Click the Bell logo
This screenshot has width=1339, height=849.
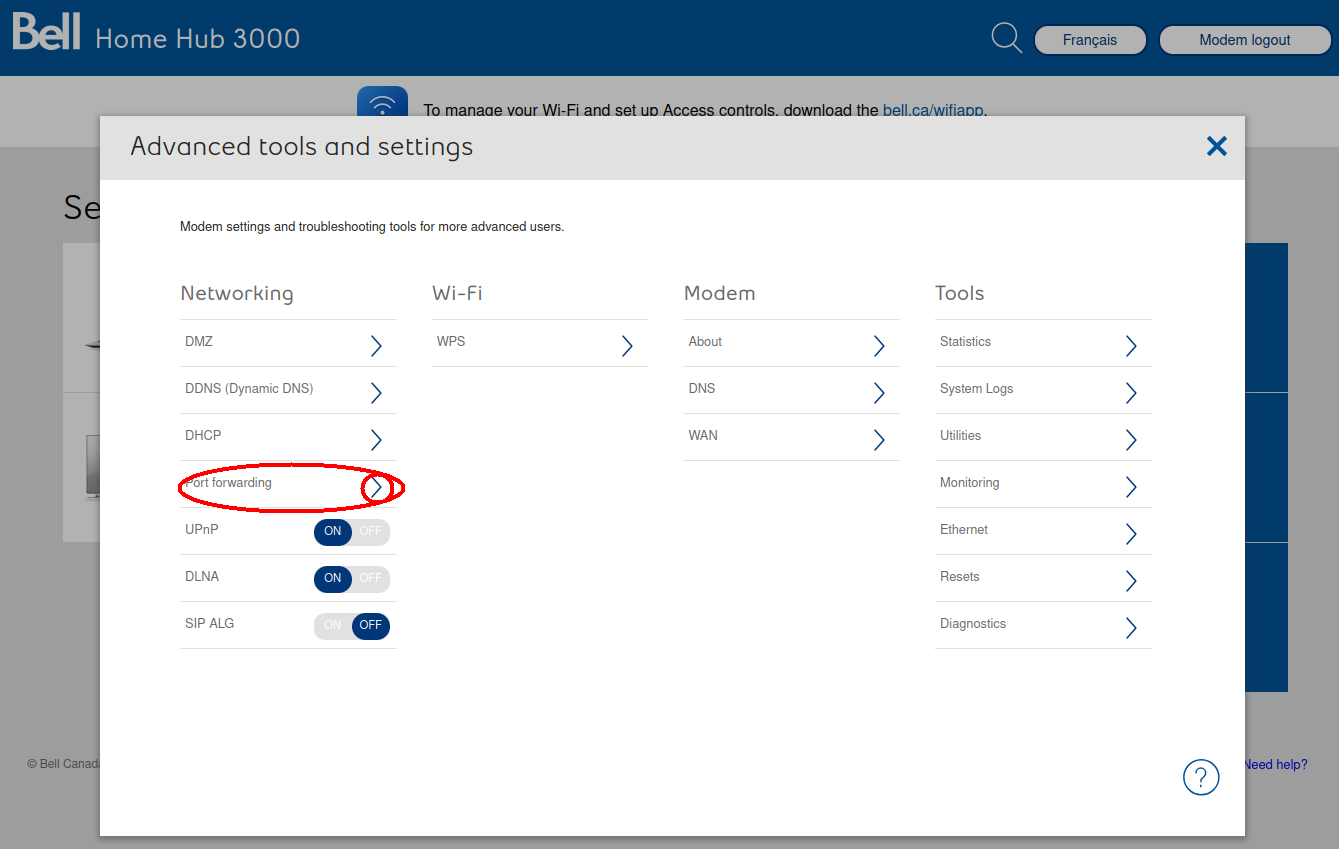46,32
